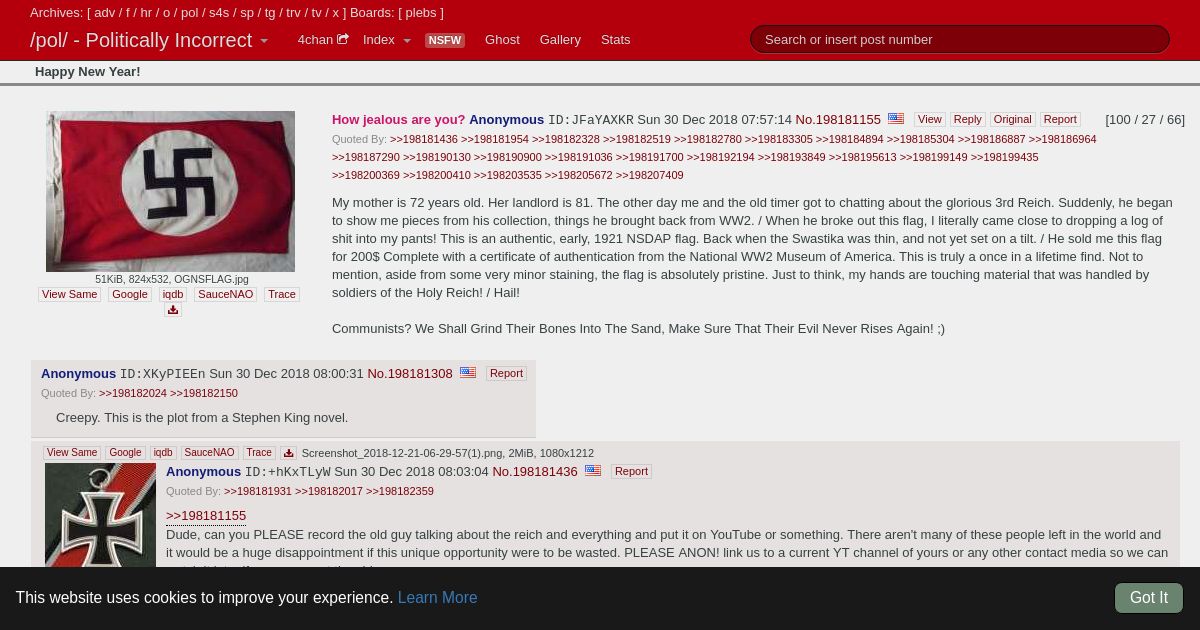
Task: Open the hr archive link
Action: point(146,13)
